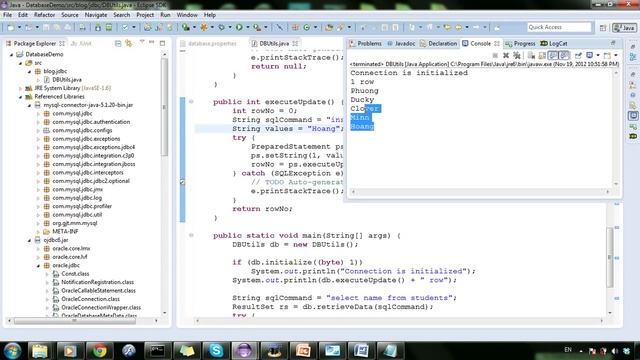Viewport: 640px width, 360px height.
Task: Toggle Show Console on standard error
Action: [564, 55]
